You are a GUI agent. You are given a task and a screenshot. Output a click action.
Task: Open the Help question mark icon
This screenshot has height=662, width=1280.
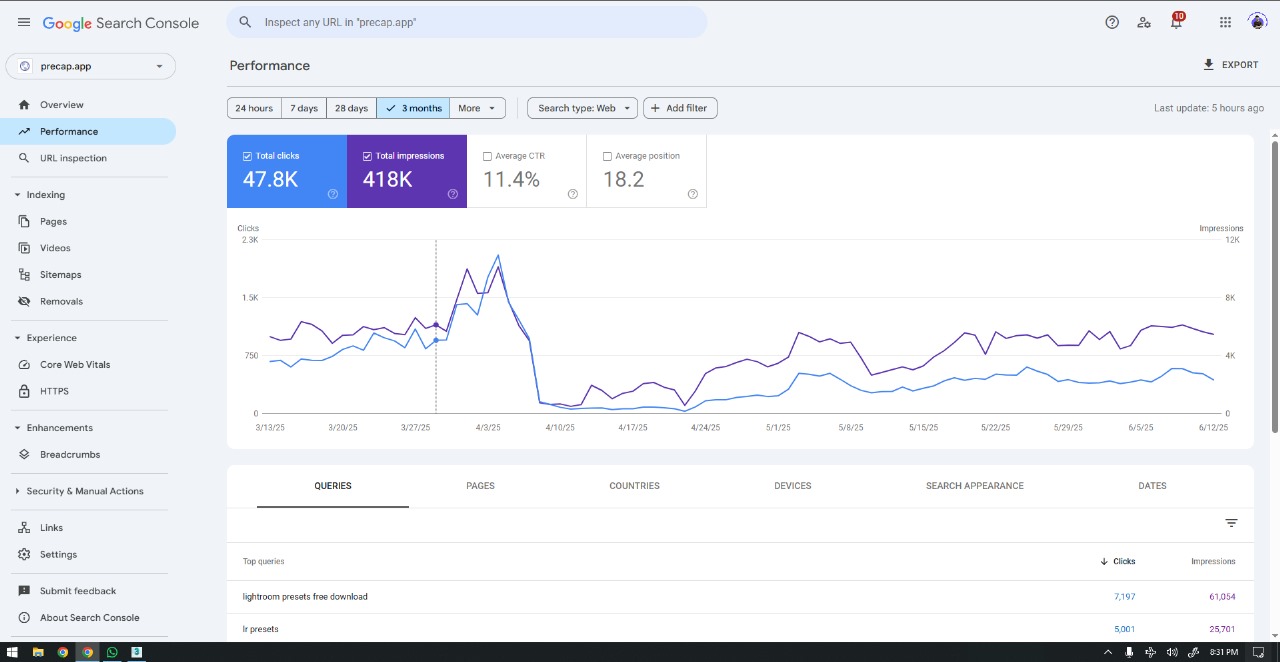1112,22
